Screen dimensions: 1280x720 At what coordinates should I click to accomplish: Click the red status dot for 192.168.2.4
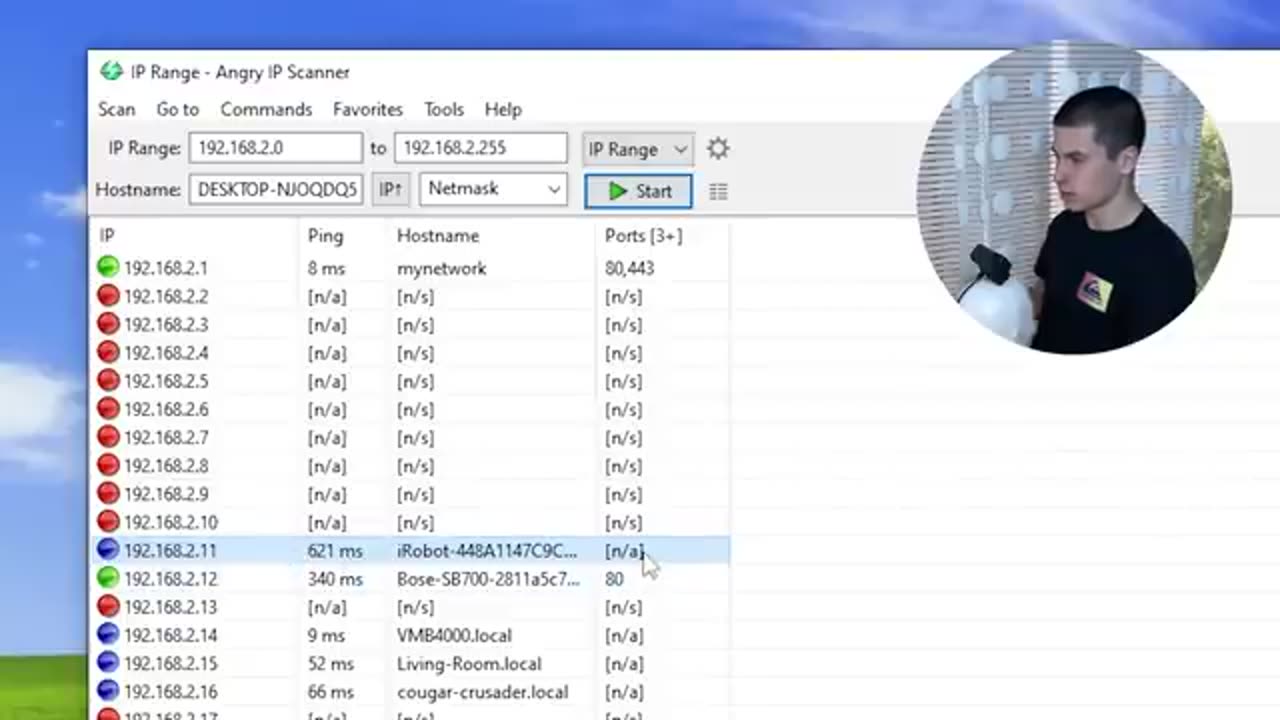click(x=108, y=352)
